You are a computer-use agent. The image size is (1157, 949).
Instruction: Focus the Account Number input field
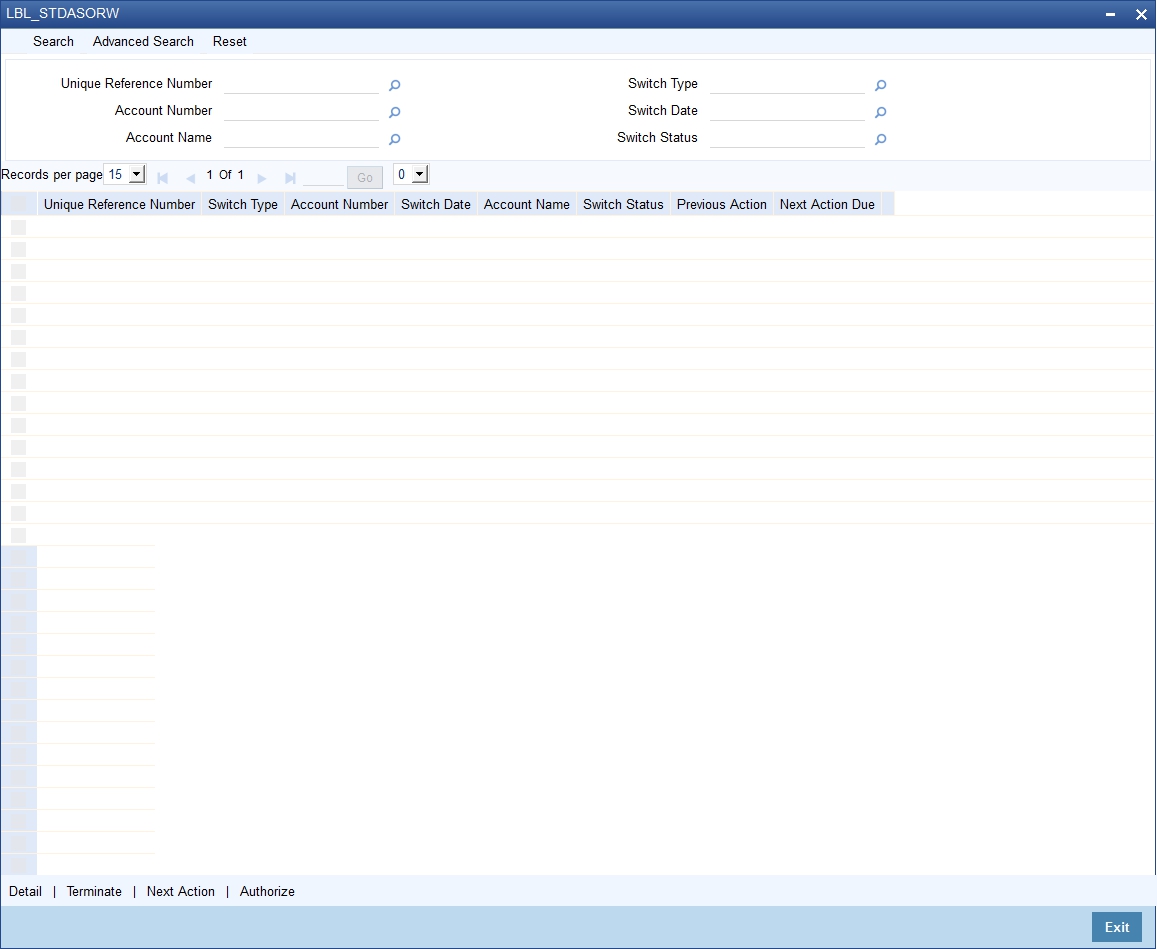301,111
